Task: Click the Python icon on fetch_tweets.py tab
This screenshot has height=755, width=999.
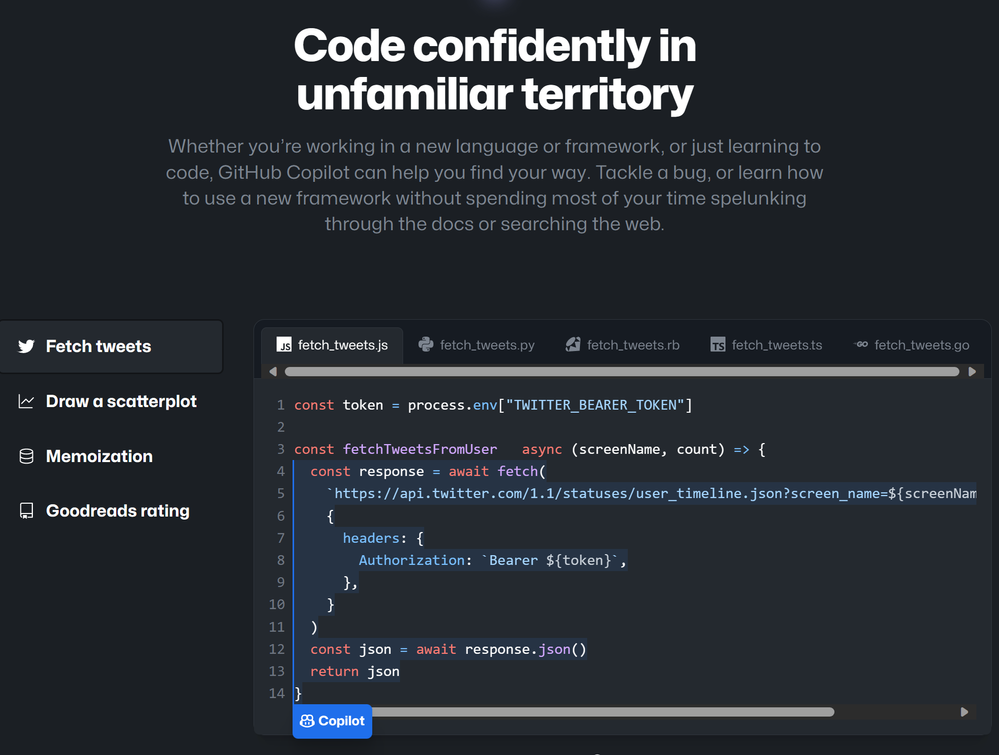Action: tap(426, 345)
